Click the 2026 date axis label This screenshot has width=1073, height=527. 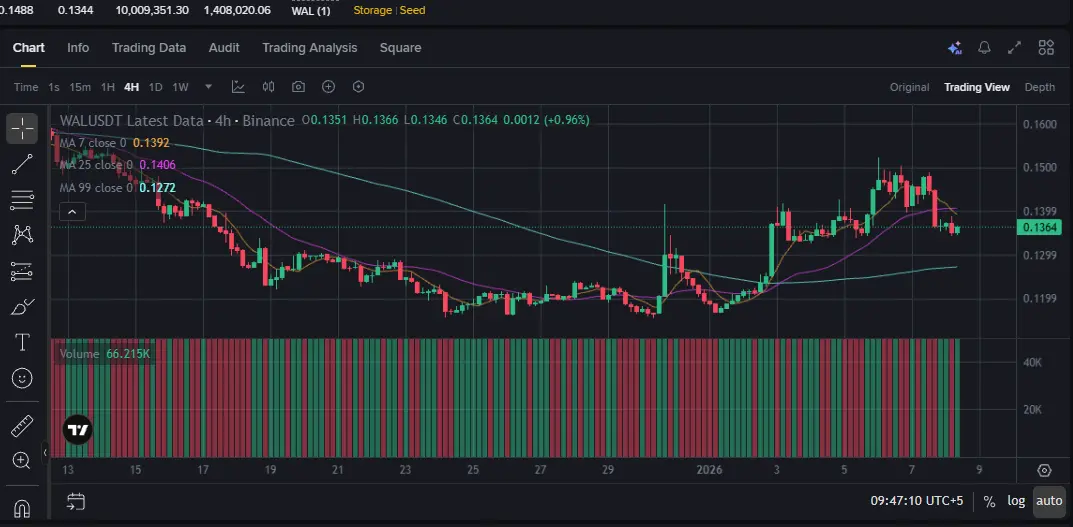coord(709,470)
